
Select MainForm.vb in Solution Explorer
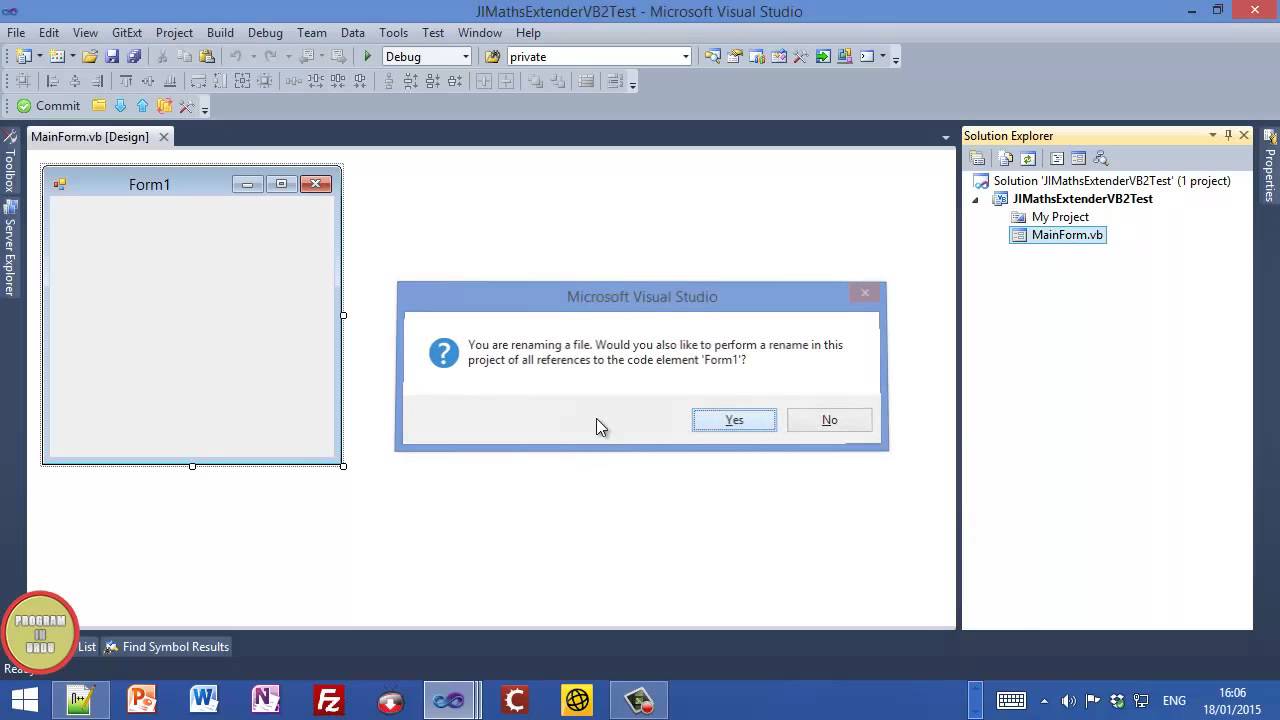1058,235
